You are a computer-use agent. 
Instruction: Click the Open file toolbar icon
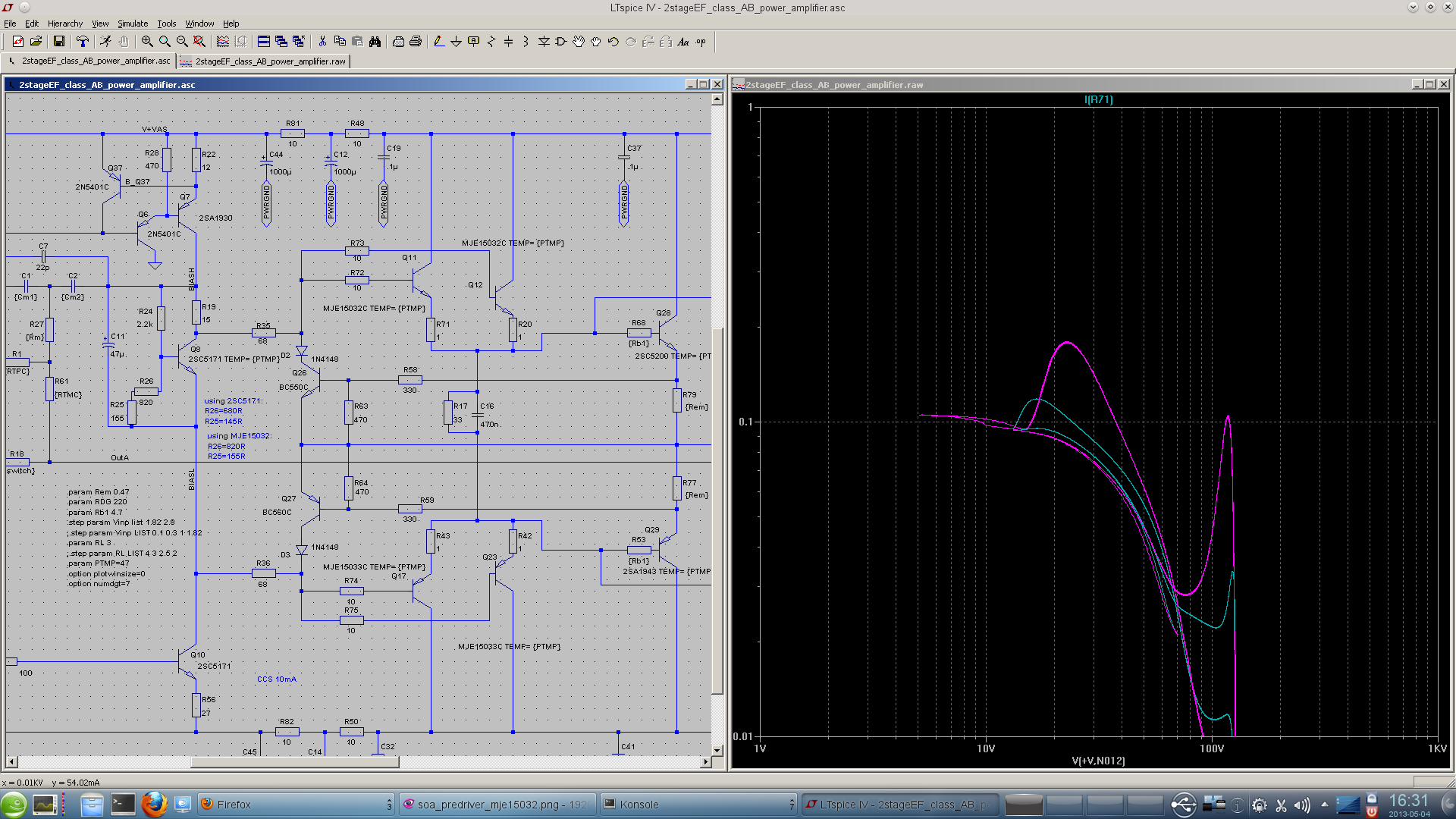[36, 42]
